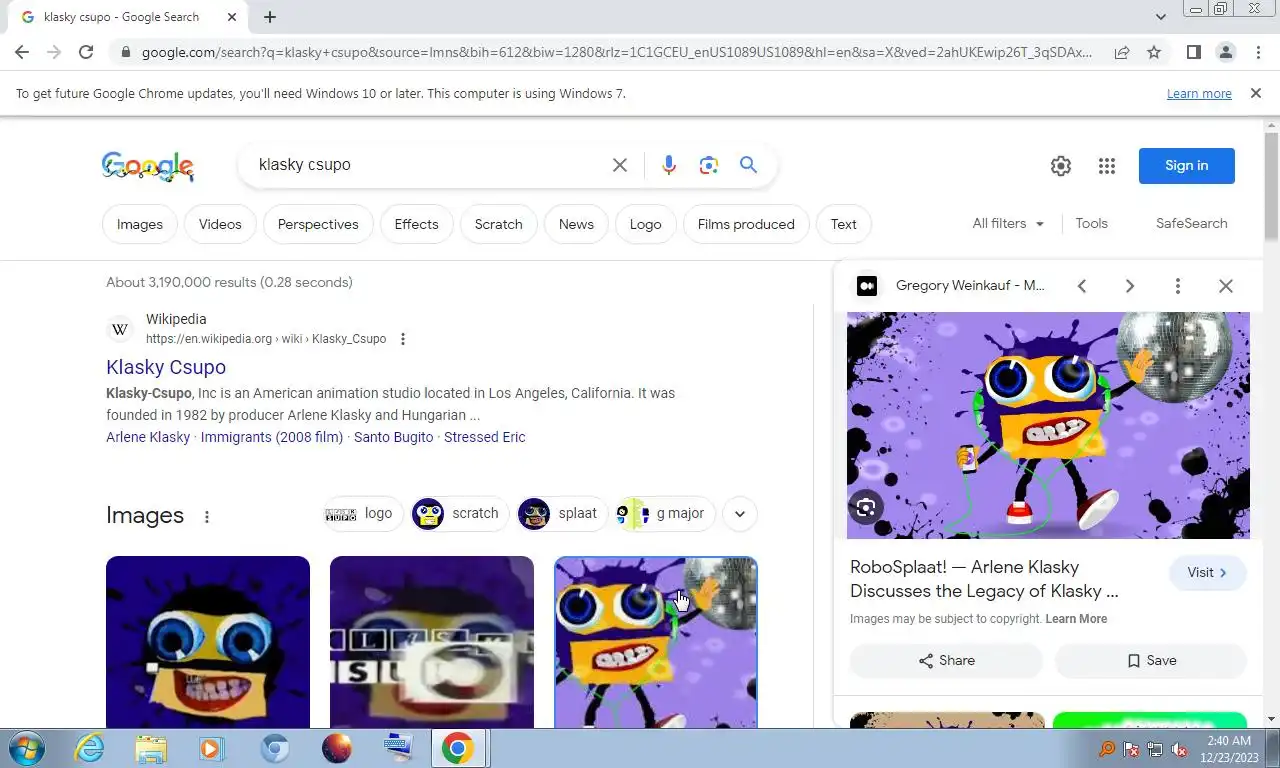1280x768 pixels.
Task: Open Images section options menu
Action: coord(207,517)
